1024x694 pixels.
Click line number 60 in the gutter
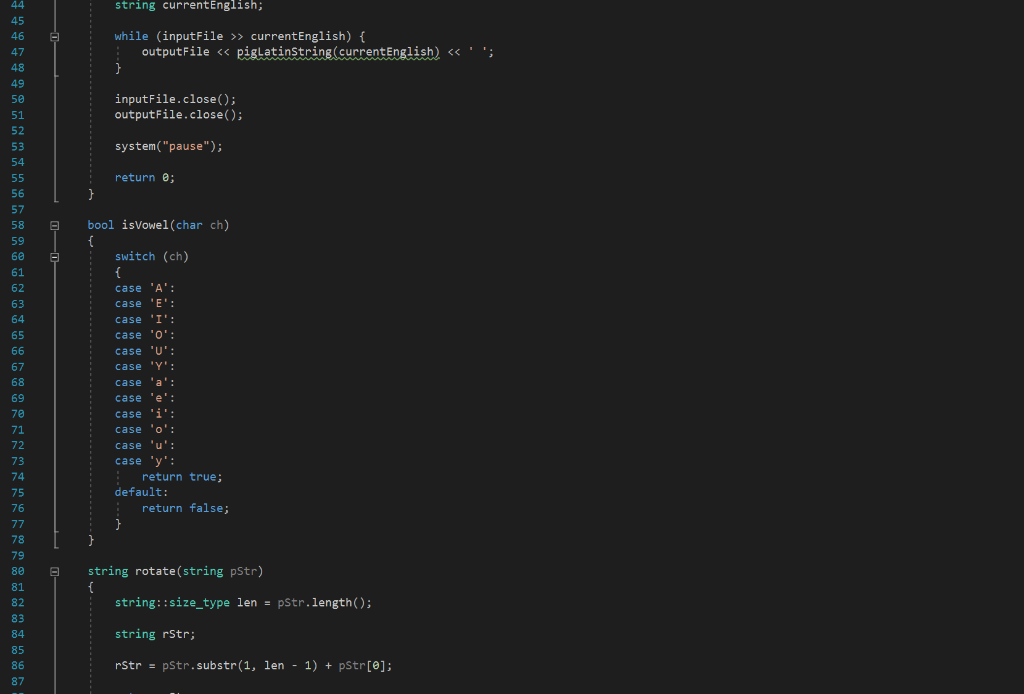[18, 257]
